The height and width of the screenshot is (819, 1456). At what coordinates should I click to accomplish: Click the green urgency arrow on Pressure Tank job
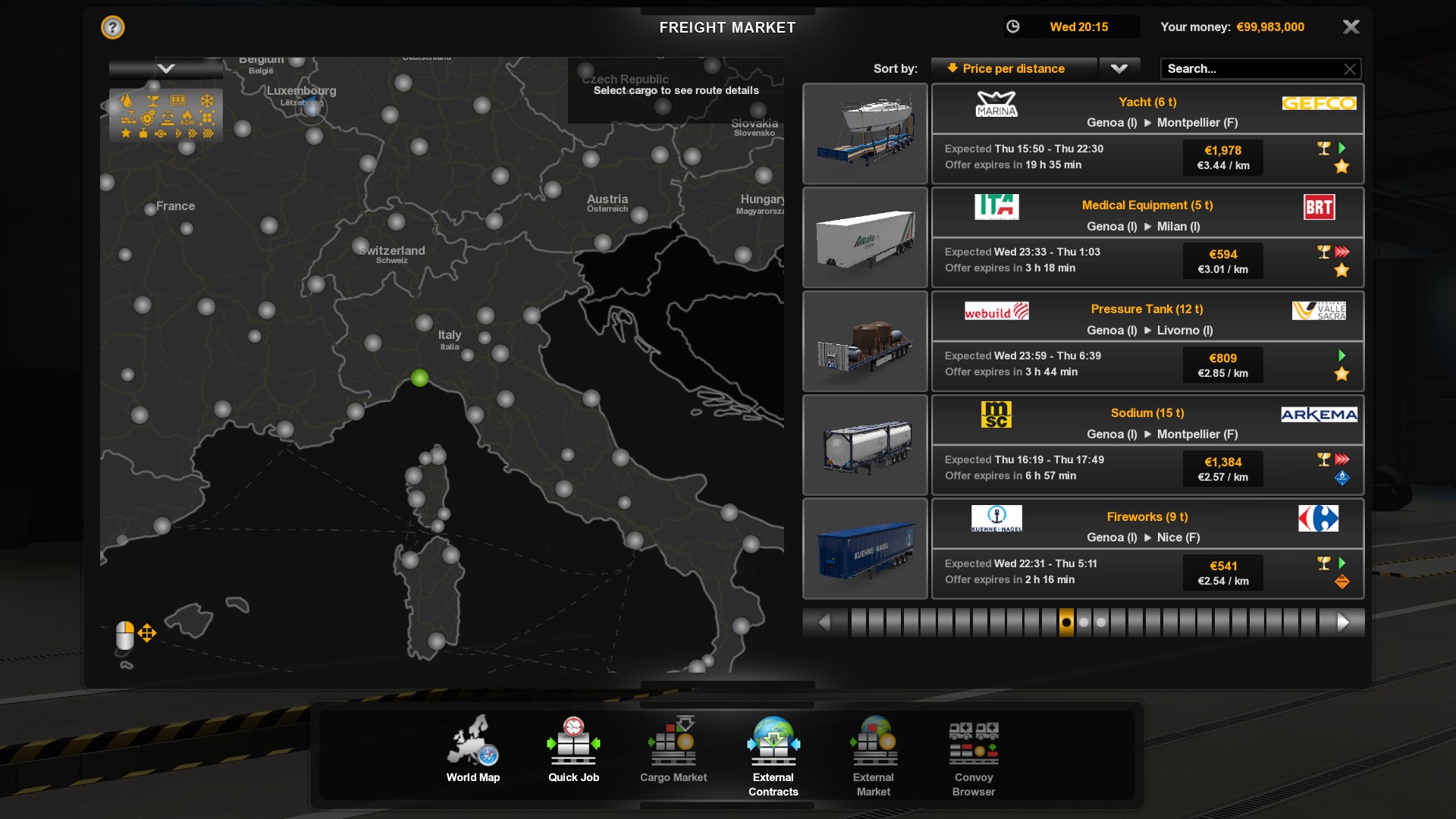coord(1341,355)
